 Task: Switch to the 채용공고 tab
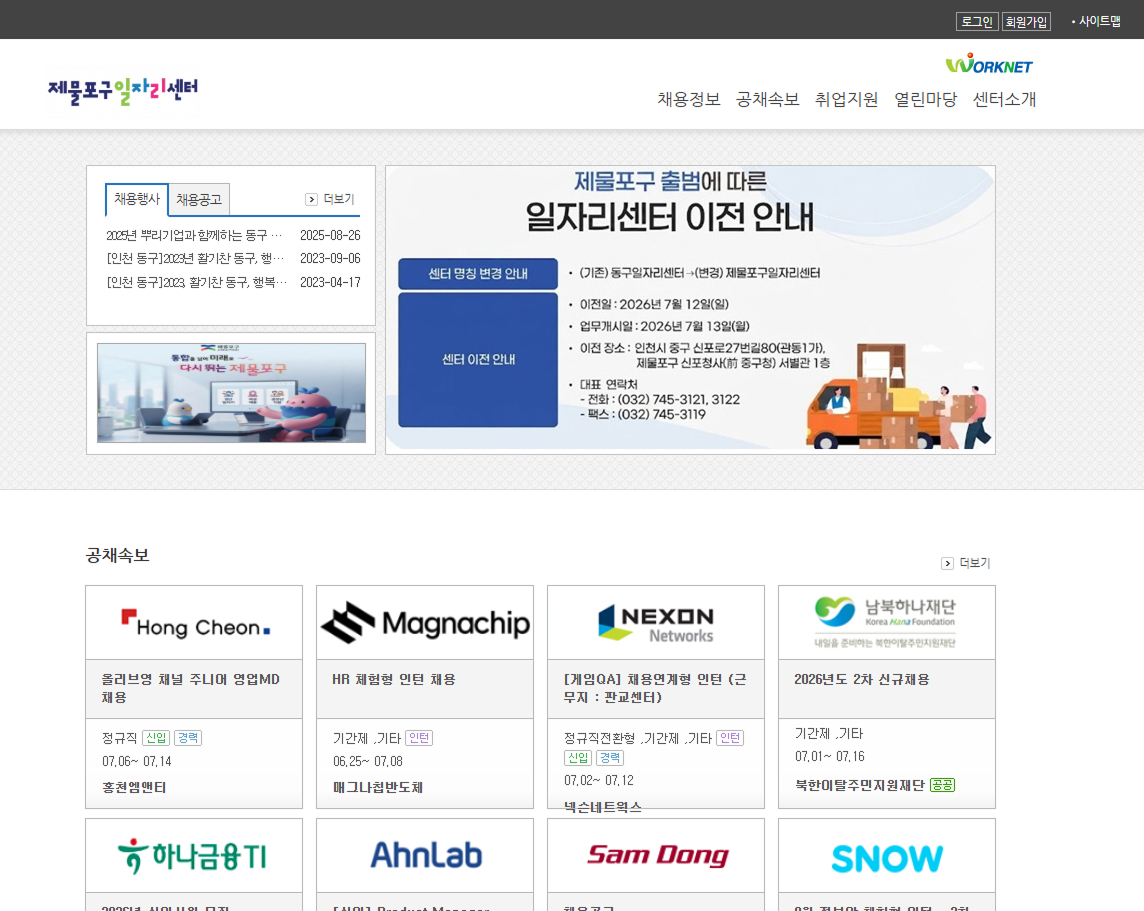pos(198,200)
